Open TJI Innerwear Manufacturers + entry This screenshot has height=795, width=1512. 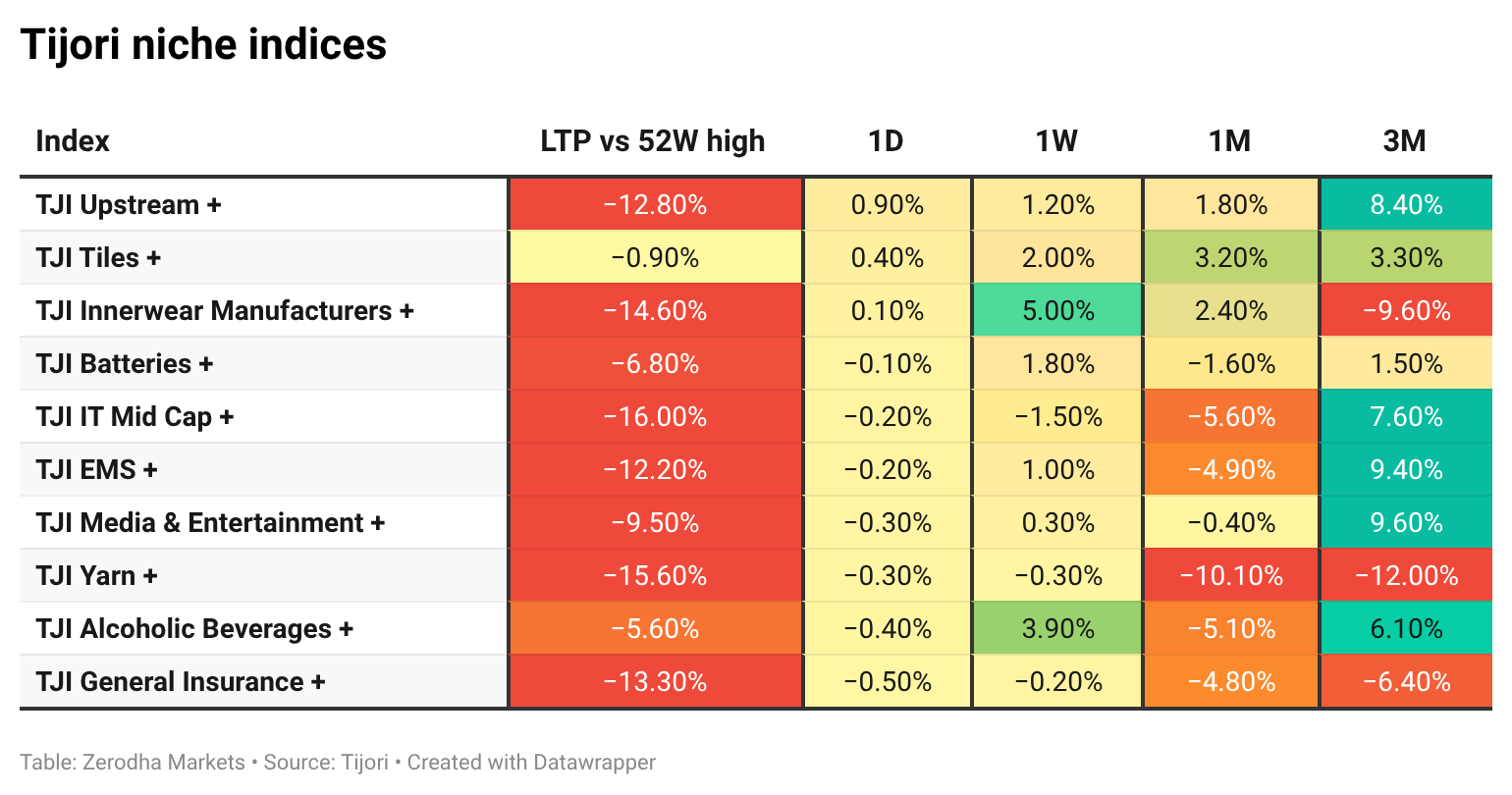click(x=225, y=310)
